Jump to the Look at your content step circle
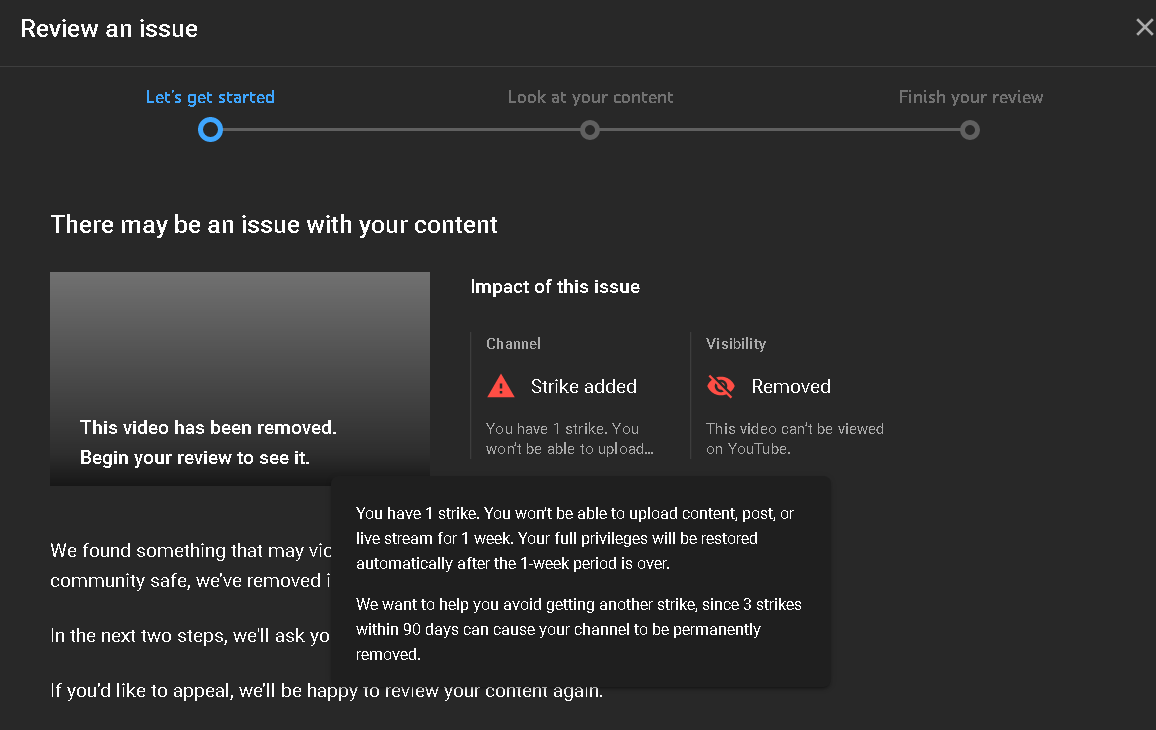This screenshot has width=1156, height=730. (590, 130)
